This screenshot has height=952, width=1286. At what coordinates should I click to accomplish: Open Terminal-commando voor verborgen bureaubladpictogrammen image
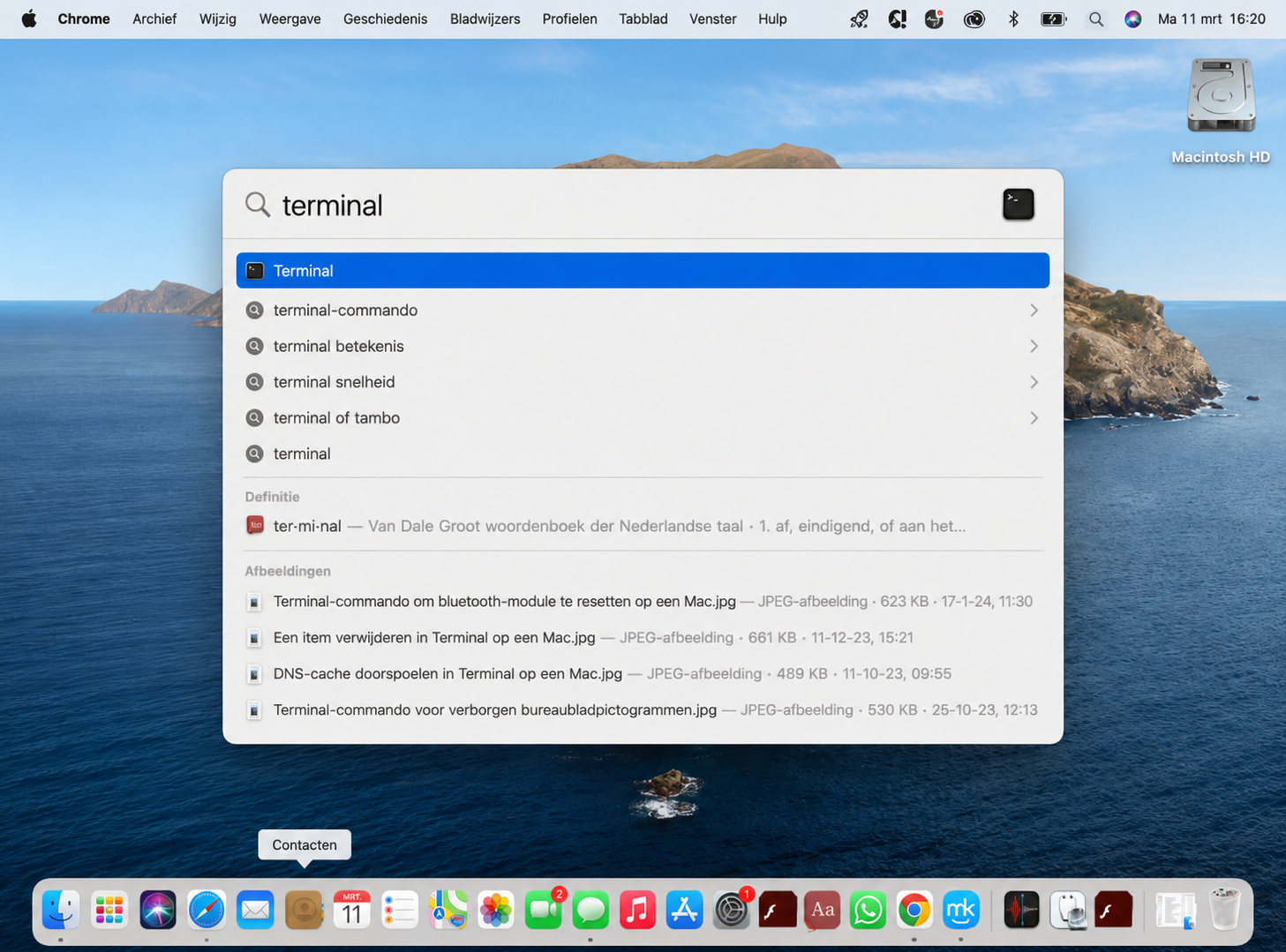(643, 709)
